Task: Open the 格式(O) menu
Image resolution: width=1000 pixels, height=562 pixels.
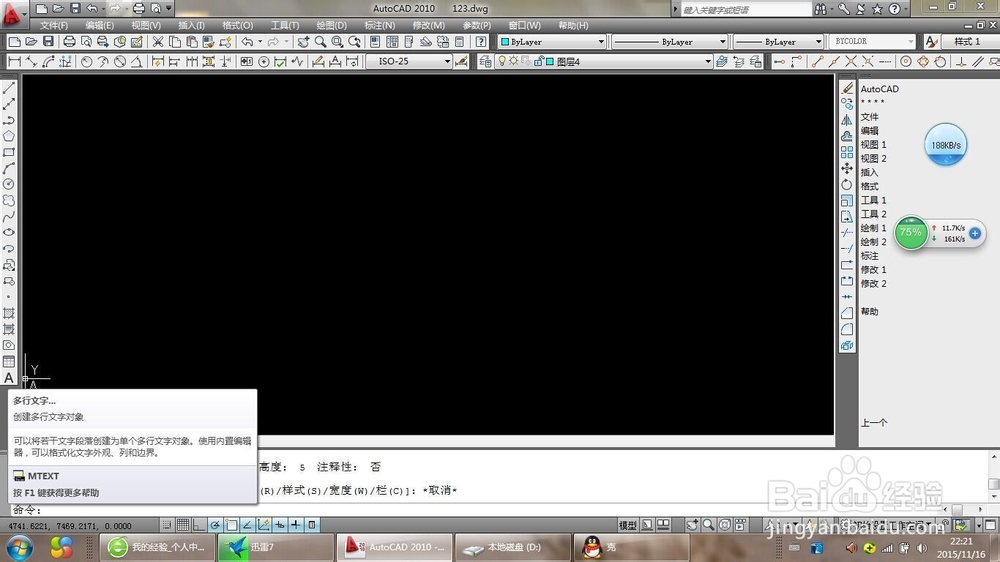Action: [x=237, y=26]
